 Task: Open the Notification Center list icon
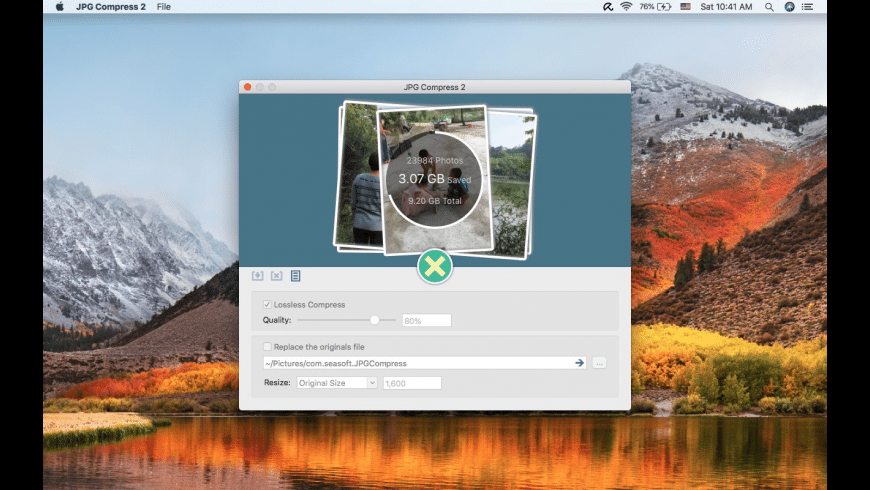point(808,7)
